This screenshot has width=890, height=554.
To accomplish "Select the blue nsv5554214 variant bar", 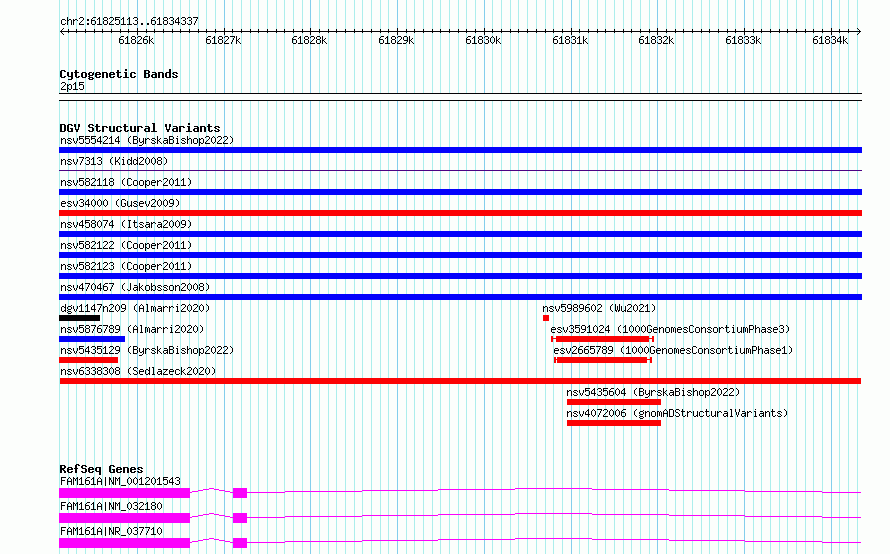I will point(460,150).
